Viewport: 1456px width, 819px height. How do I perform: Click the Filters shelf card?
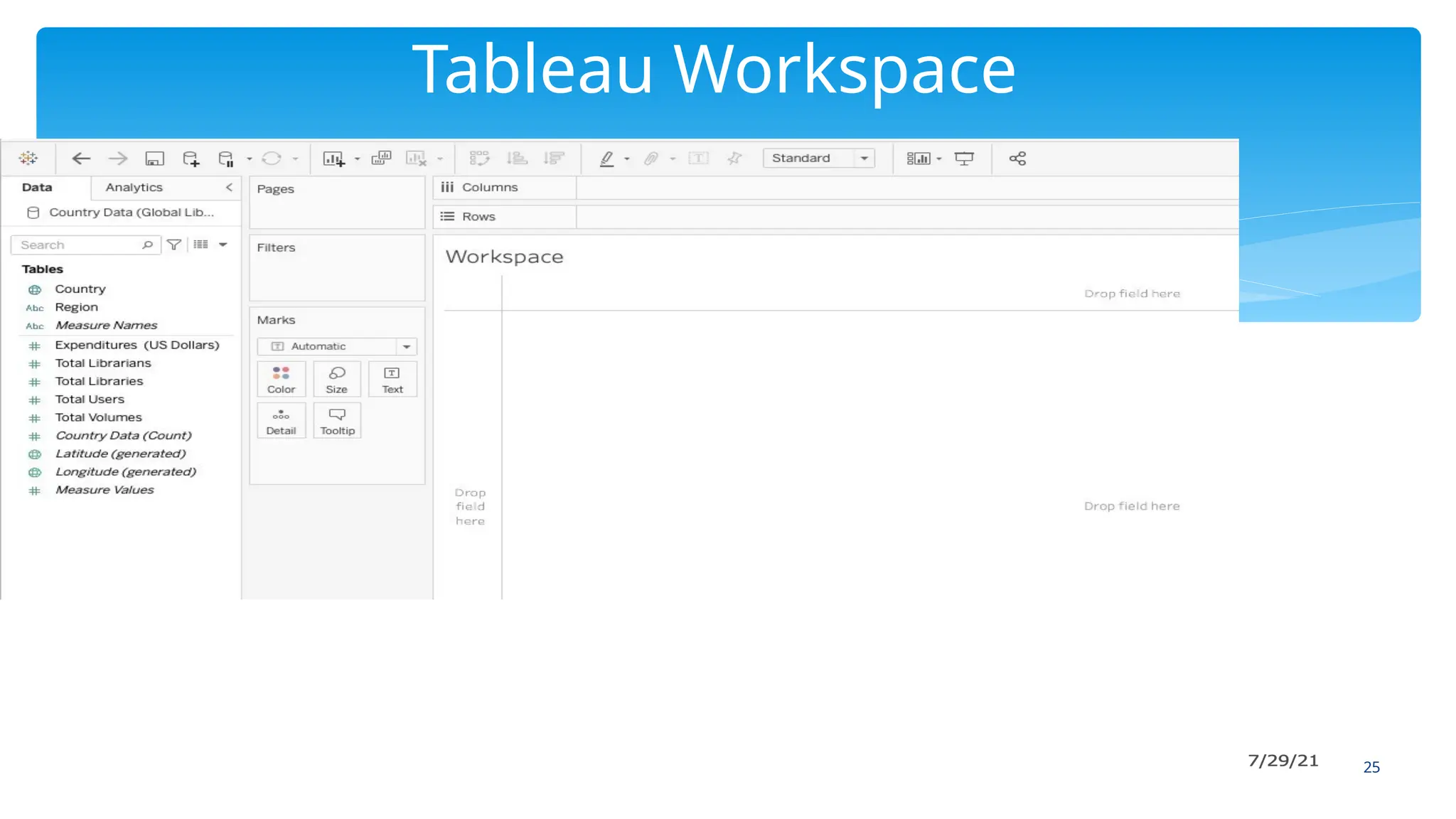[x=337, y=268]
